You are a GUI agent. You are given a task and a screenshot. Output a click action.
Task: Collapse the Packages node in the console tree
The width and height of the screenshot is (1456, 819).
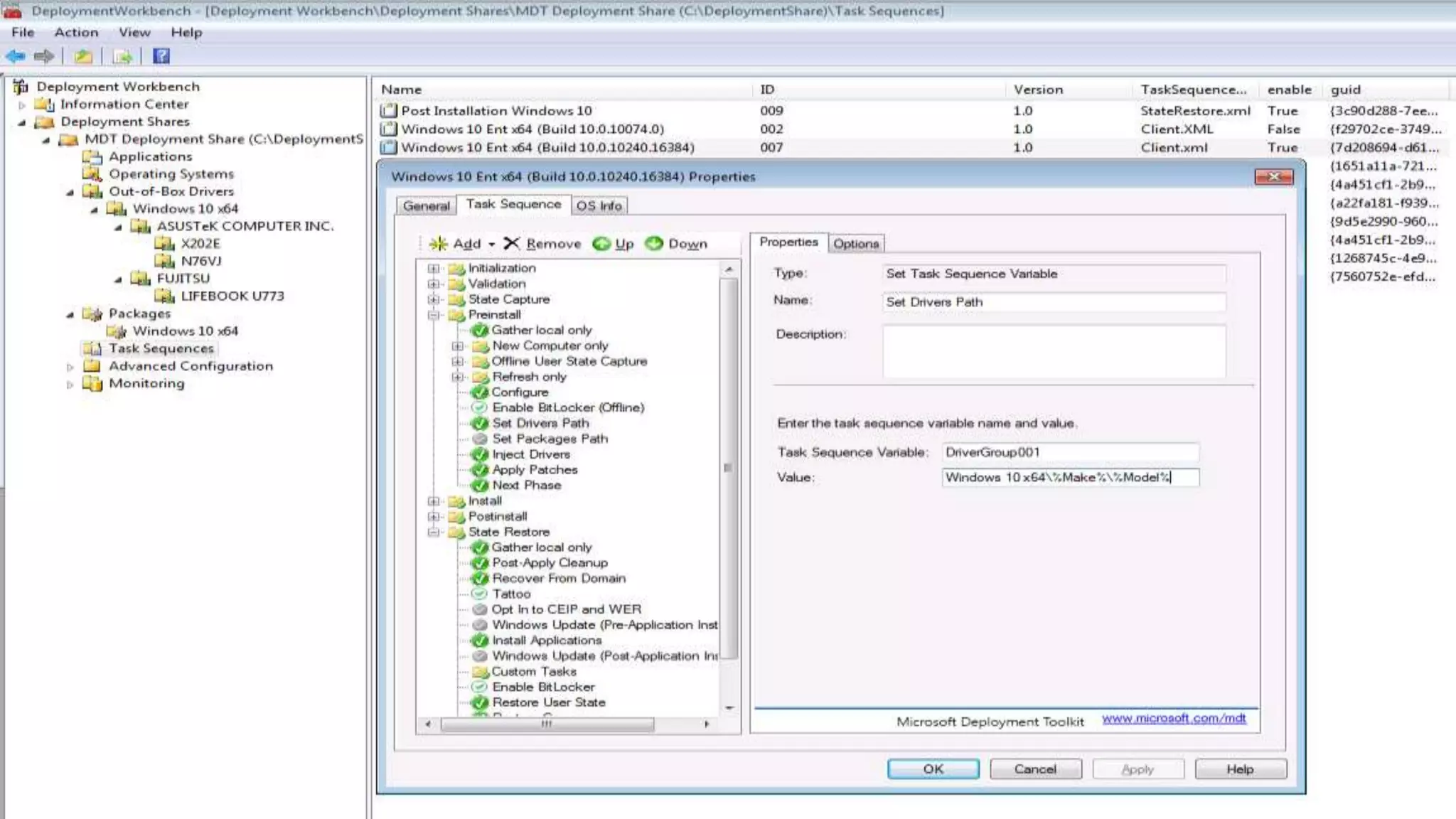[x=70, y=314]
